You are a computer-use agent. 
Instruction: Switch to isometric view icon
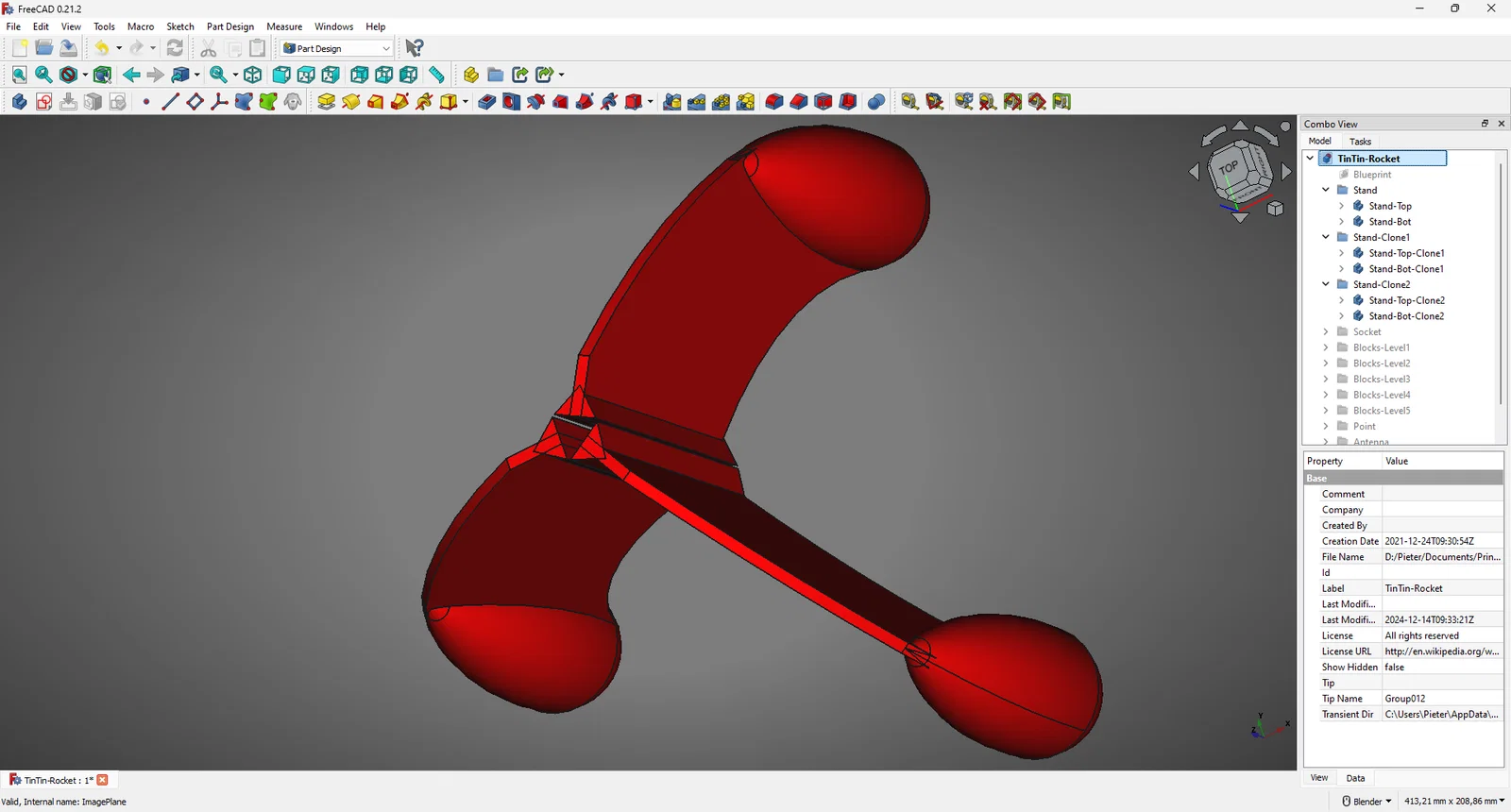[x=253, y=75]
